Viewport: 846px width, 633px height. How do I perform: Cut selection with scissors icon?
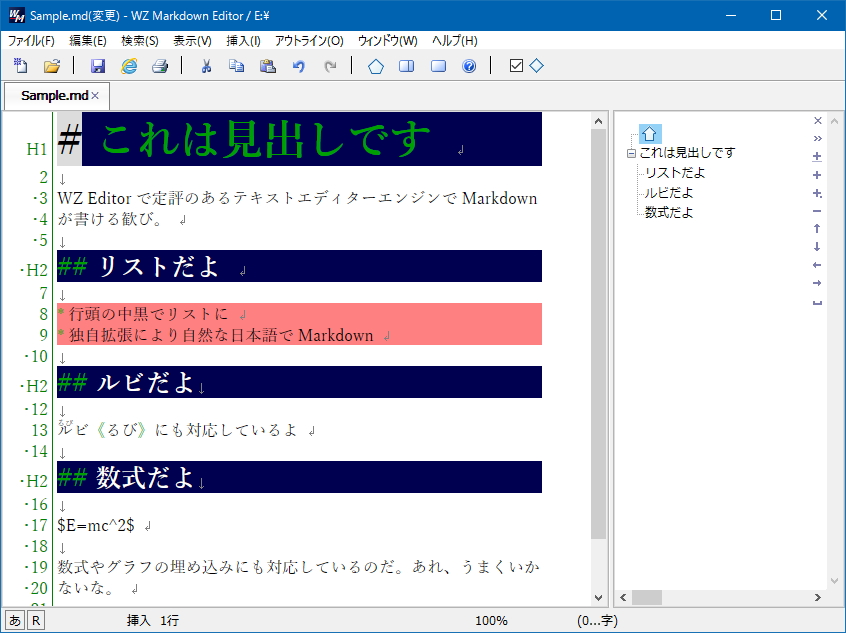(206, 66)
